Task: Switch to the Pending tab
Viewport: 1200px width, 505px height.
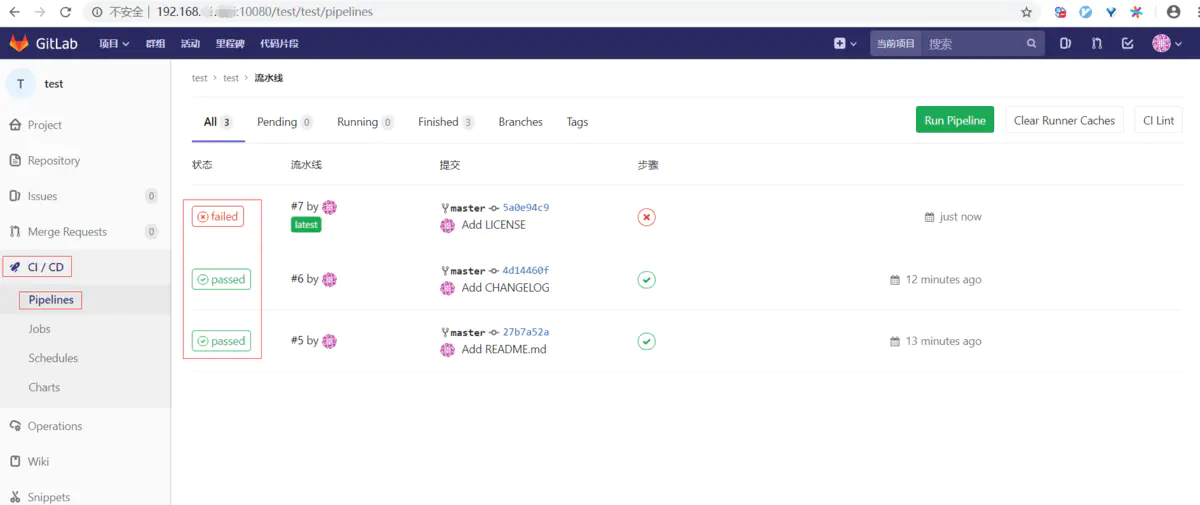Action: (x=284, y=122)
